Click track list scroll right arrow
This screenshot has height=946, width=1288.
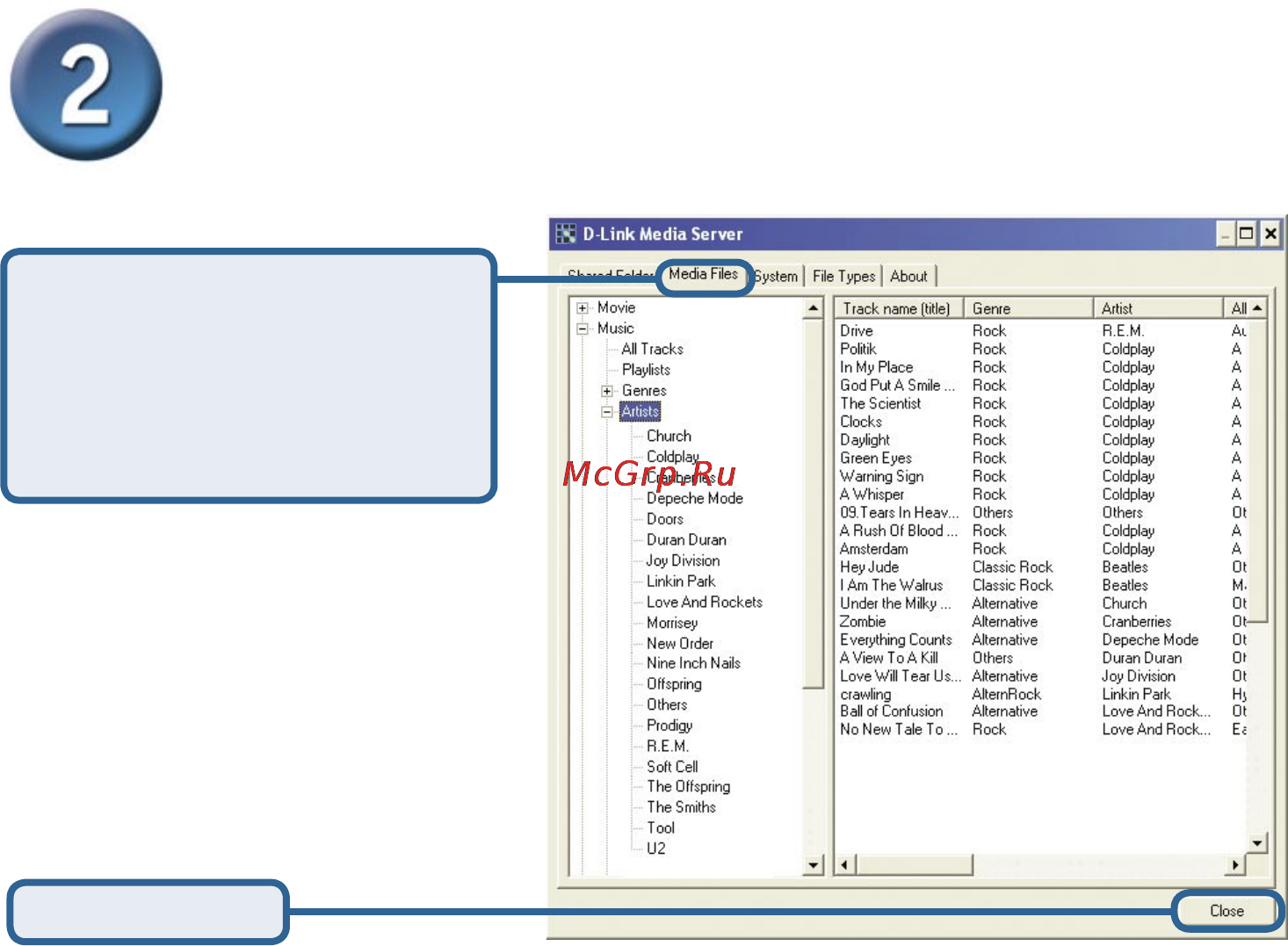(x=1235, y=865)
